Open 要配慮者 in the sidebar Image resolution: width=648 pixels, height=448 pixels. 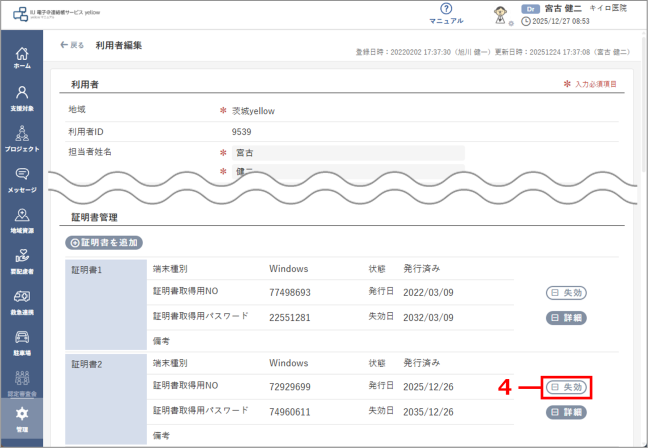coord(22,261)
